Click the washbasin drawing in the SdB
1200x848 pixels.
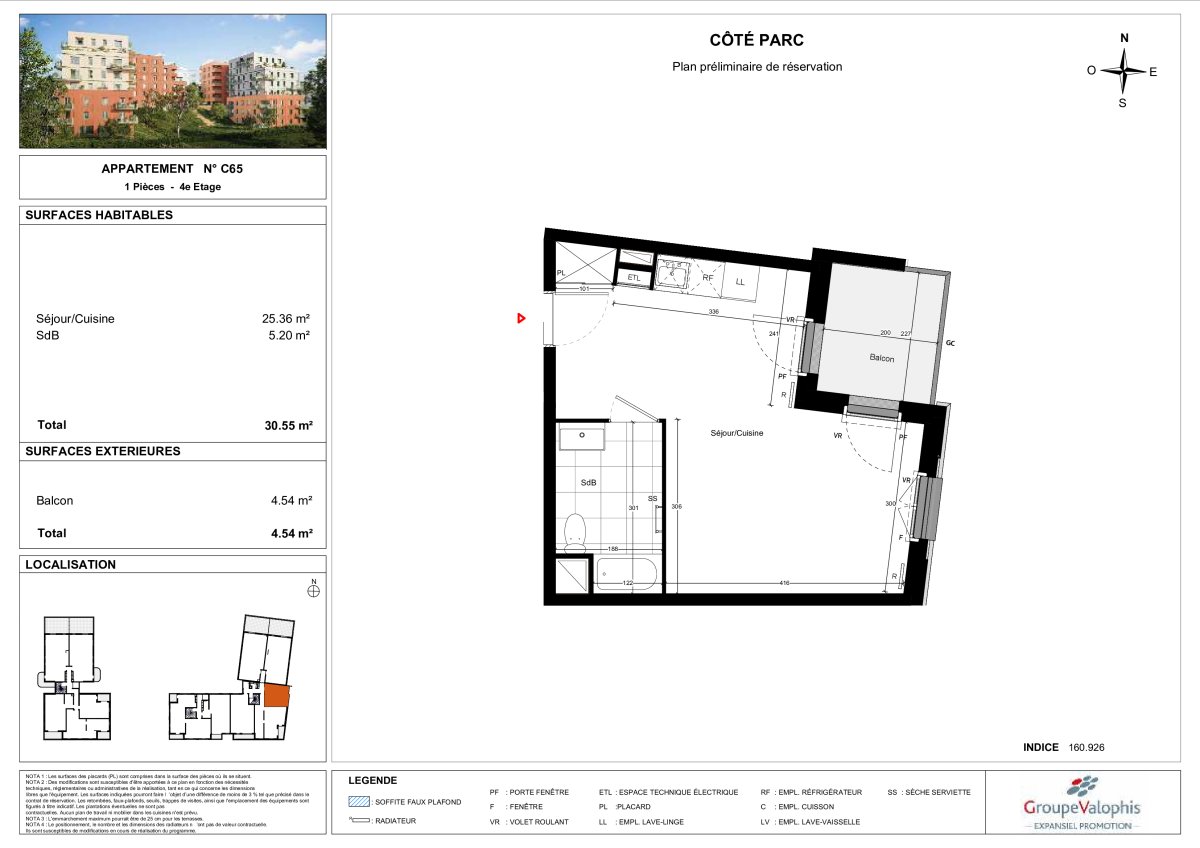[582, 438]
